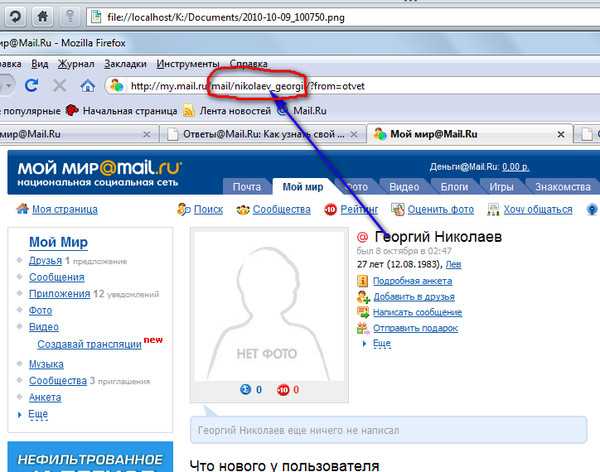The height and width of the screenshot is (472, 600).
Task: Switch to the Игры tab
Action: pyautogui.click(x=501, y=187)
